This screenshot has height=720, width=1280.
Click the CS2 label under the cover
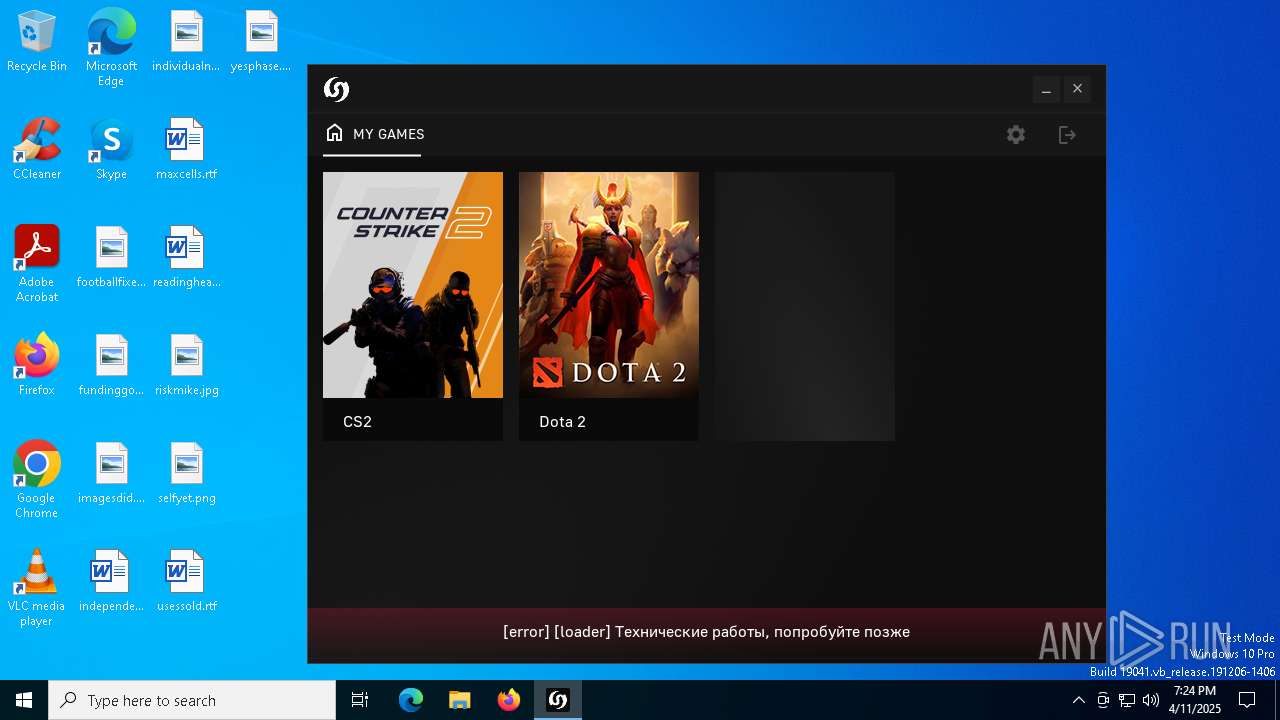pyautogui.click(x=357, y=422)
